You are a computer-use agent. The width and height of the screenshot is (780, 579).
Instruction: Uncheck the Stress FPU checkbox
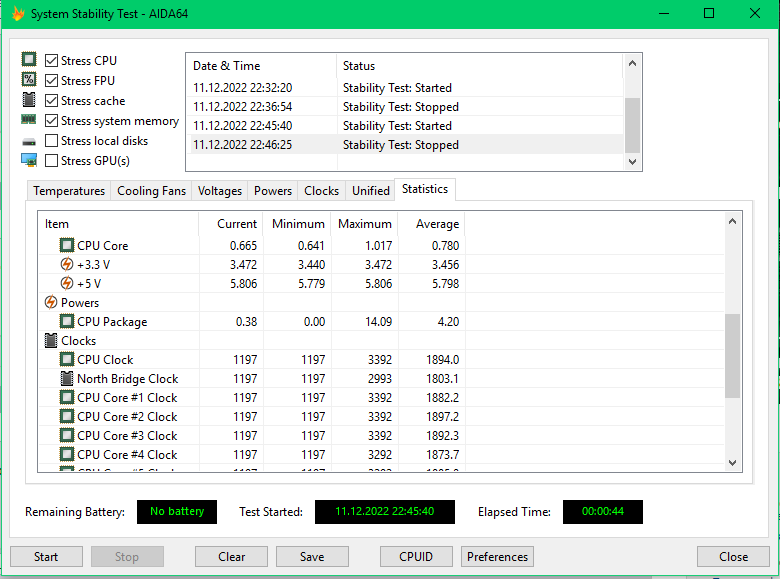point(51,81)
